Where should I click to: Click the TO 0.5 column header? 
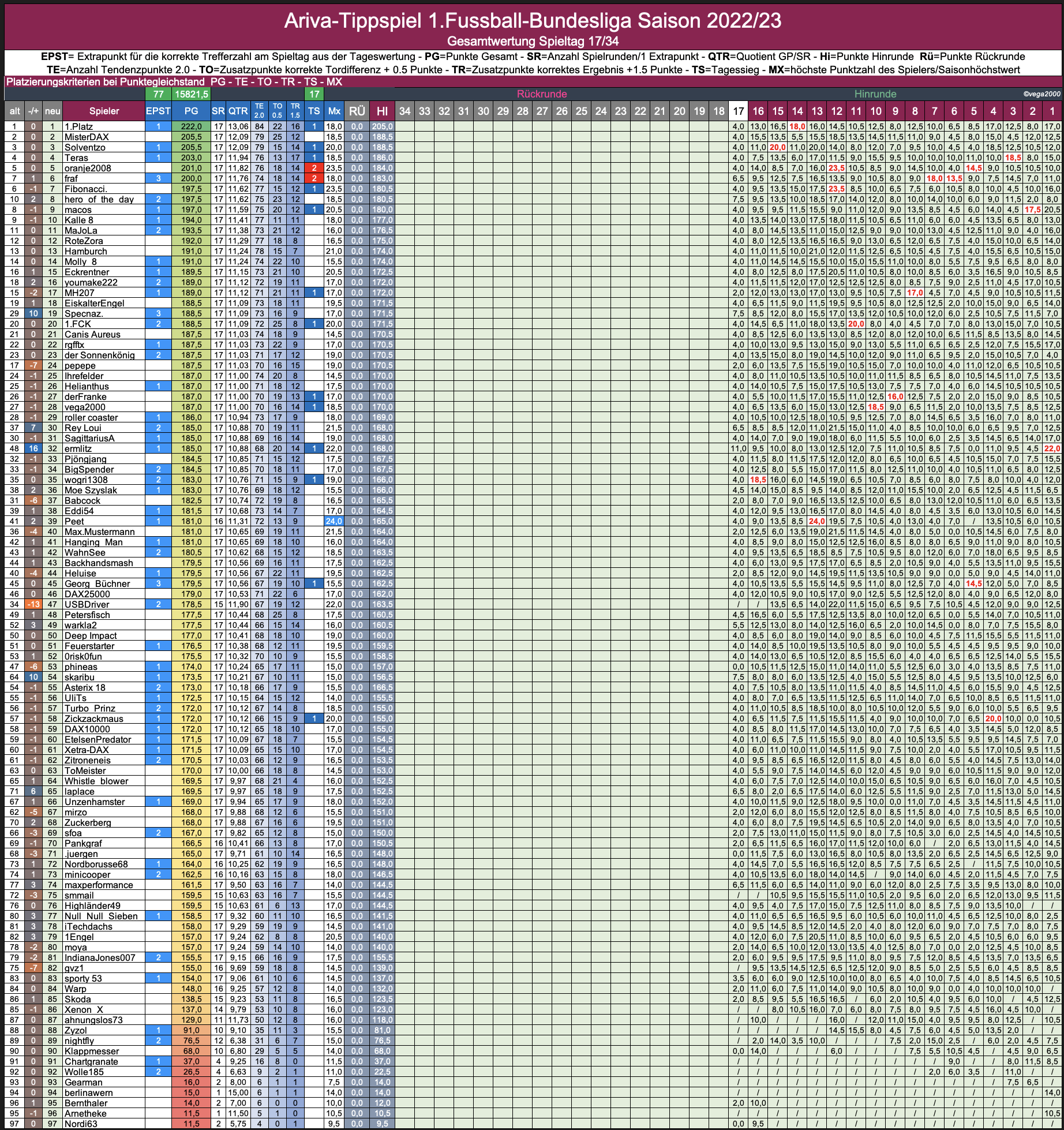tap(278, 111)
